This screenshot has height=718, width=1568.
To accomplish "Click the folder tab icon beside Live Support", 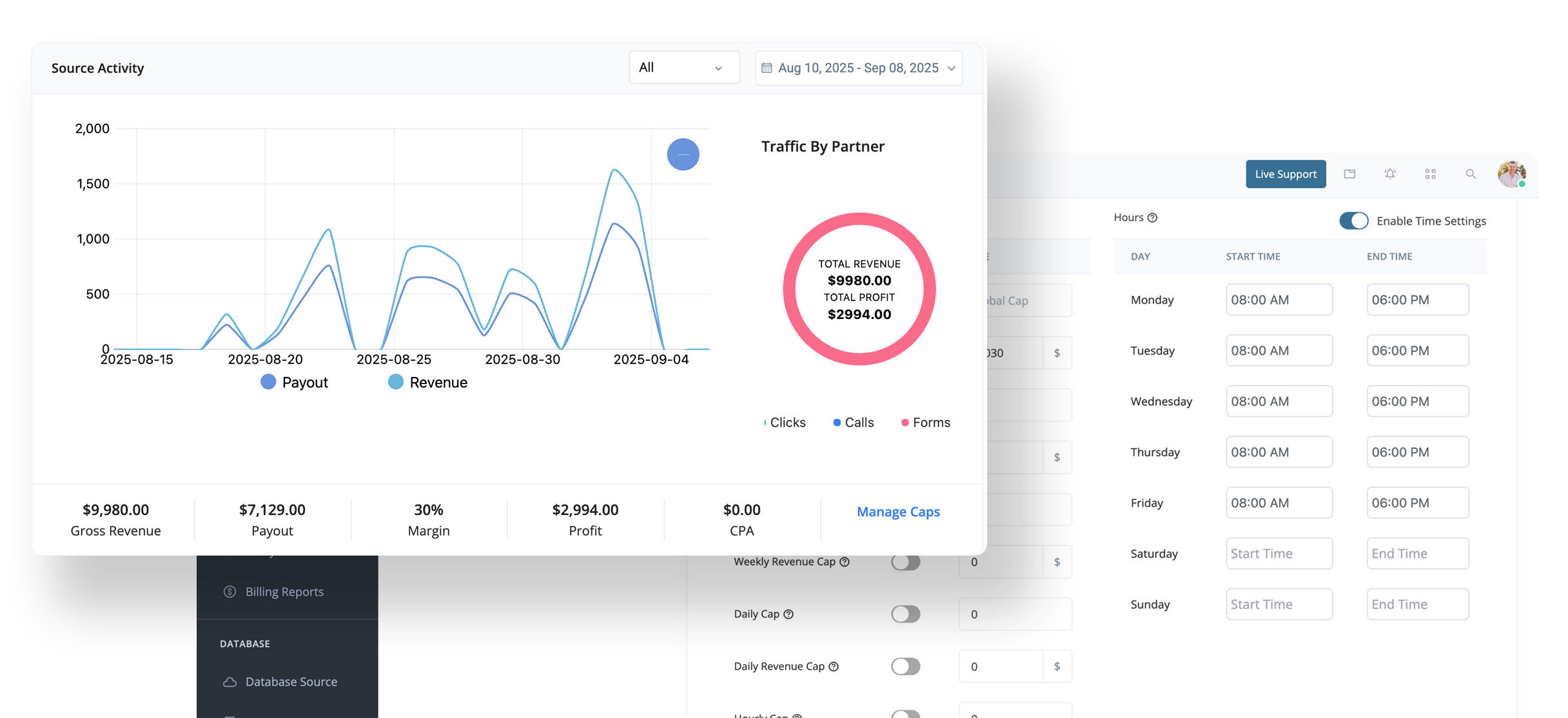I will [x=1349, y=174].
